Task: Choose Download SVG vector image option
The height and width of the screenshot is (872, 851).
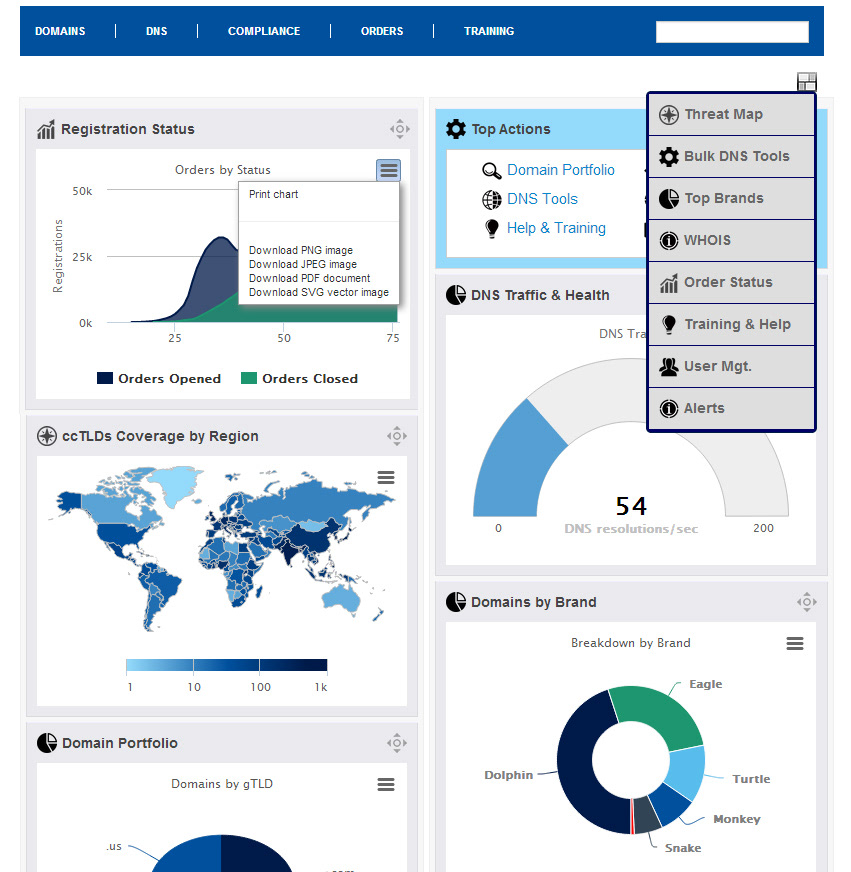Action: [x=319, y=292]
